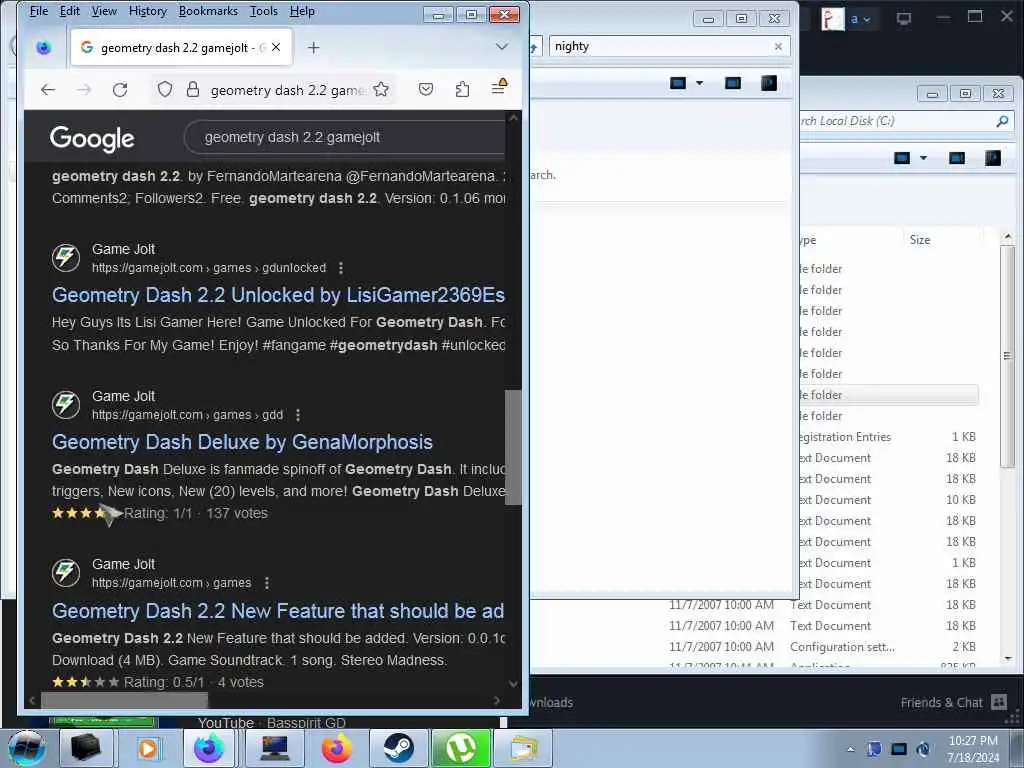
Task: Open the History menu
Action: 148,11
